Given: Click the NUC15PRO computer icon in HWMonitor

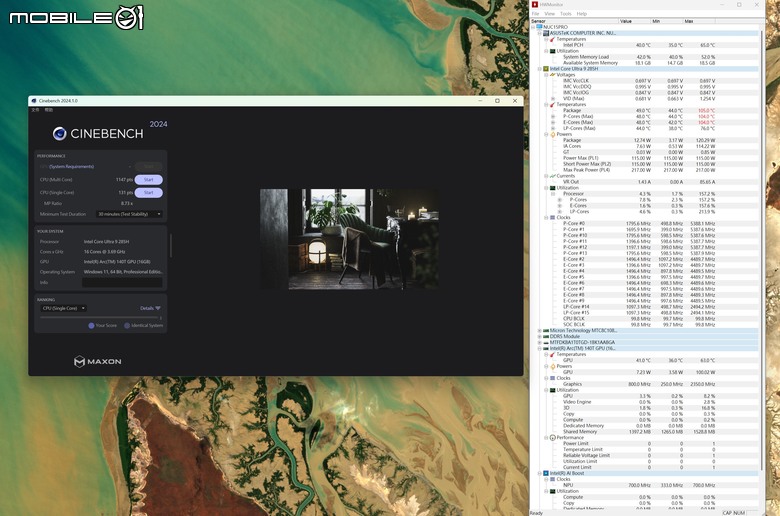Looking at the screenshot, I should coord(539,27).
